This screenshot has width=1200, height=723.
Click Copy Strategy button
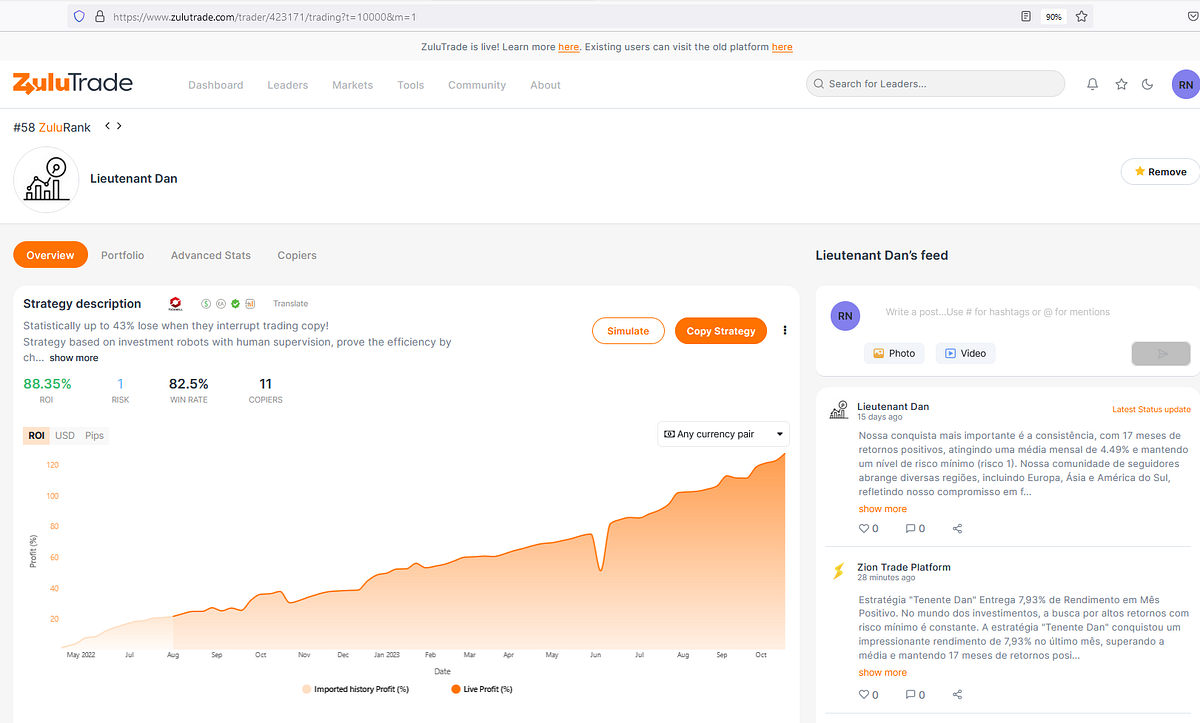click(721, 331)
